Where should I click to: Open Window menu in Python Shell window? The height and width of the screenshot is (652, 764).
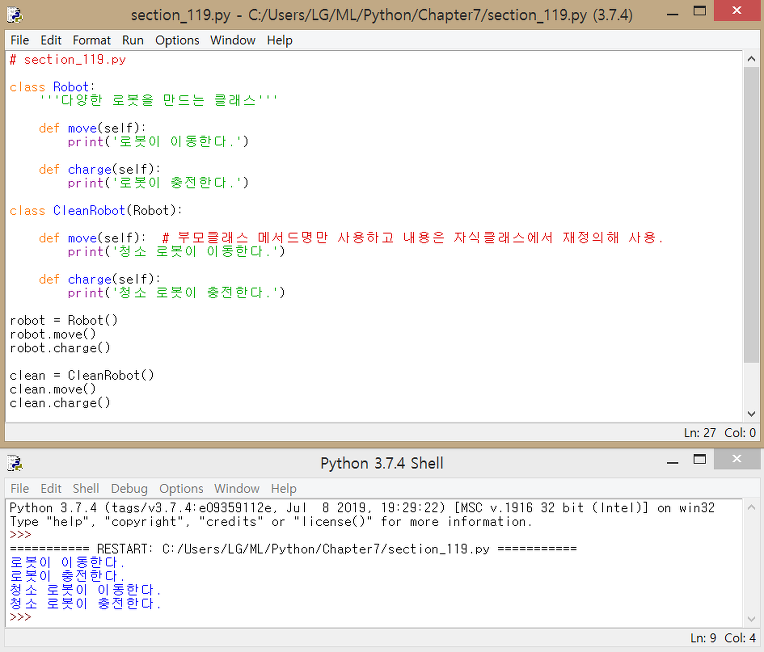point(237,488)
